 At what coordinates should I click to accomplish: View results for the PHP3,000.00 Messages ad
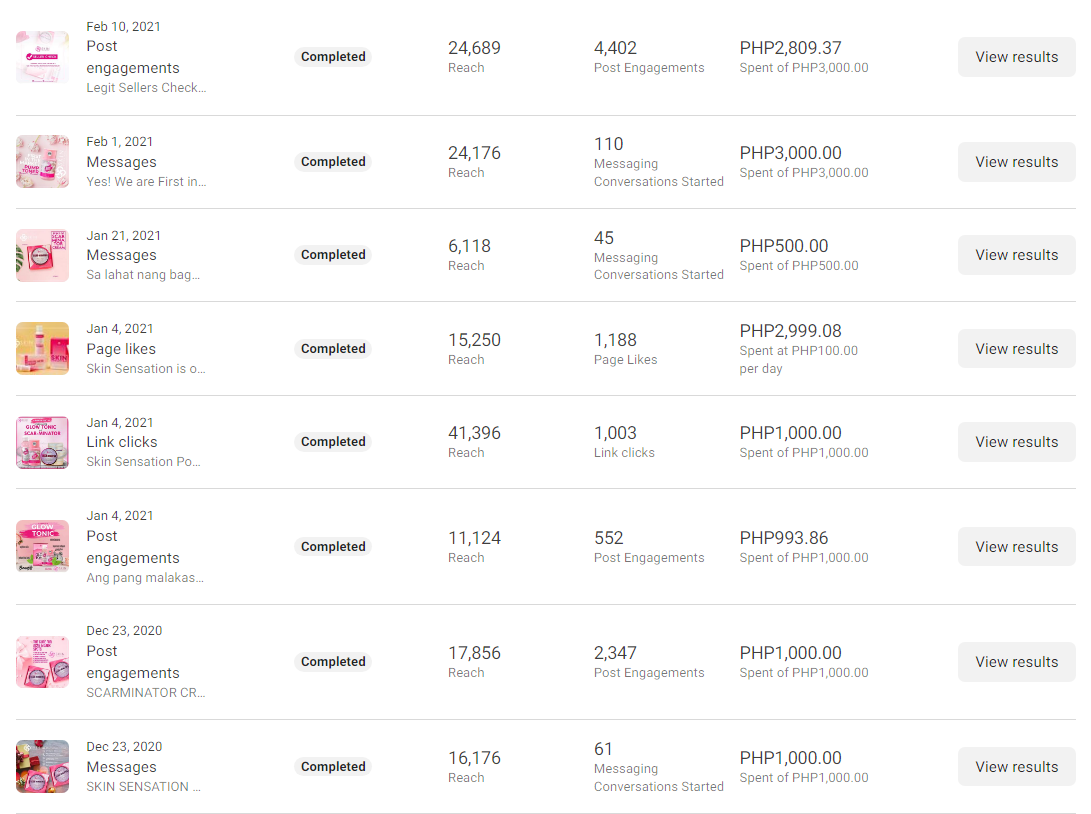click(1016, 162)
